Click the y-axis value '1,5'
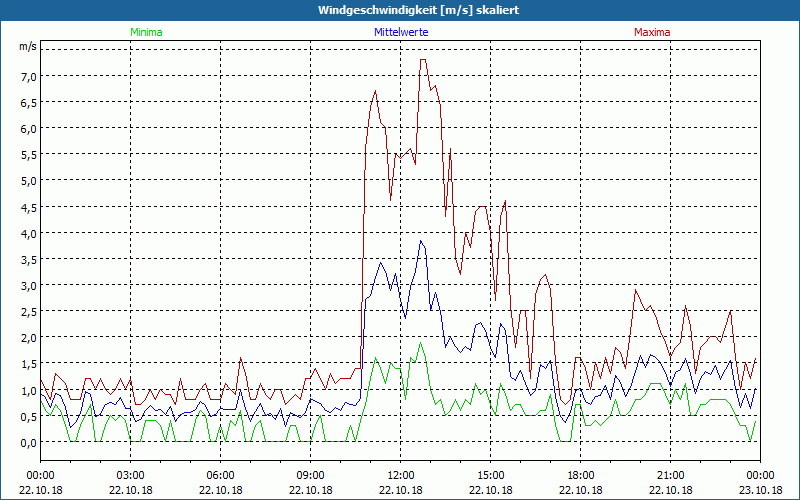The width and height of the screenshot is (800, 500). tap(29, 364)
